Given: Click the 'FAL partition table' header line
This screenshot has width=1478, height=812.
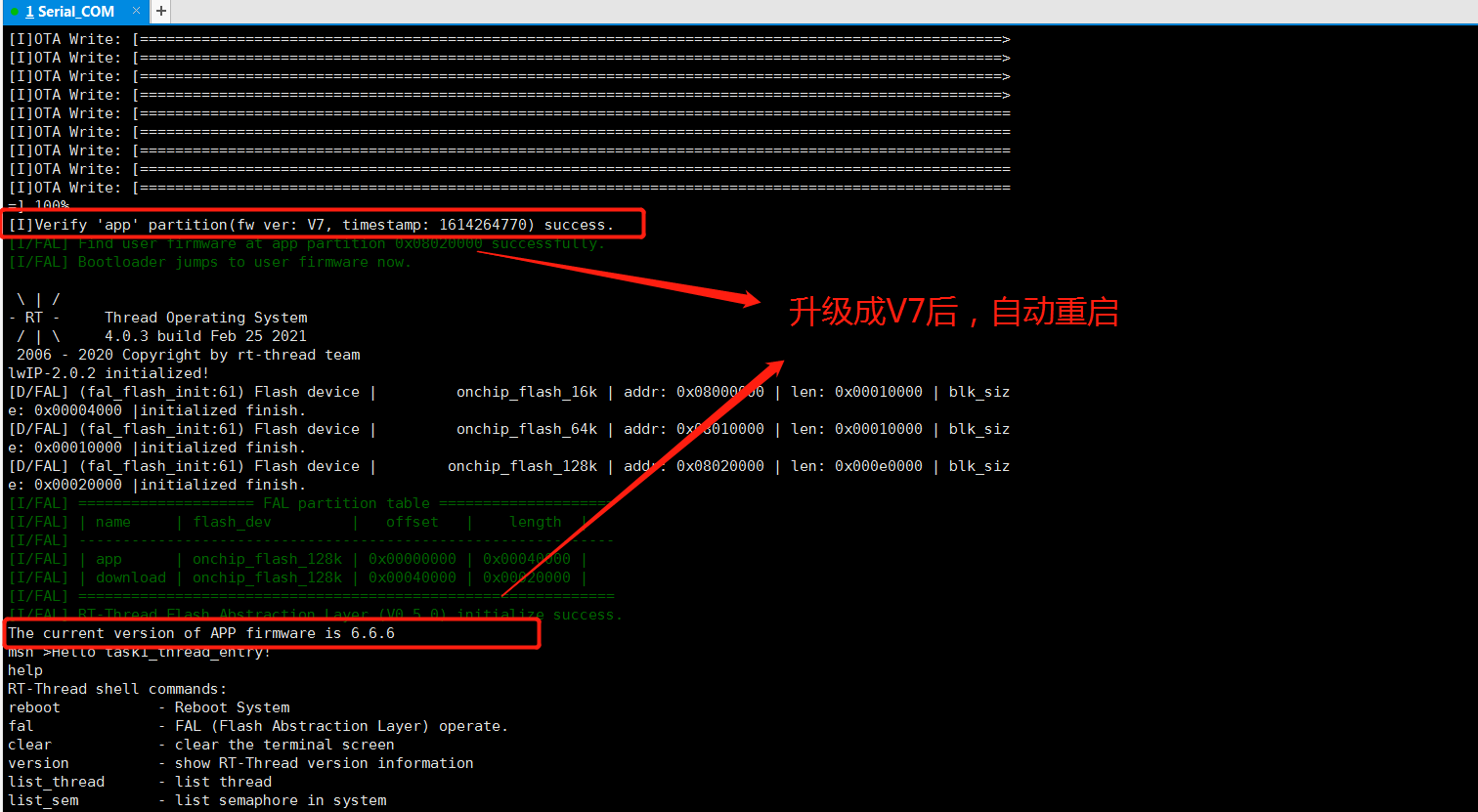Looking at the screenshot, I should tap(311, 503).
